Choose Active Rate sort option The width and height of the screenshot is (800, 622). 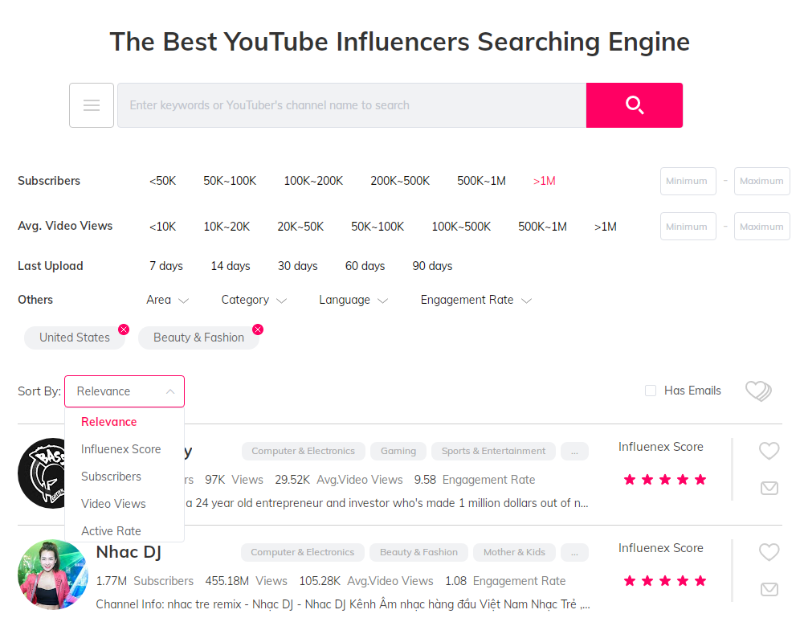point(111,531)
